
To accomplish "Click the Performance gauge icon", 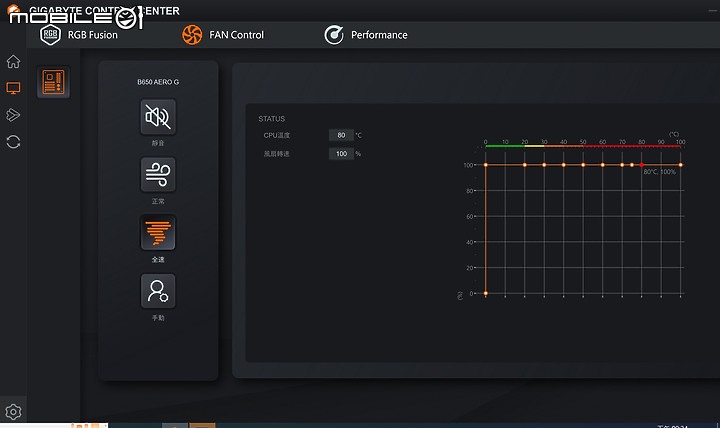I will 334,35.
